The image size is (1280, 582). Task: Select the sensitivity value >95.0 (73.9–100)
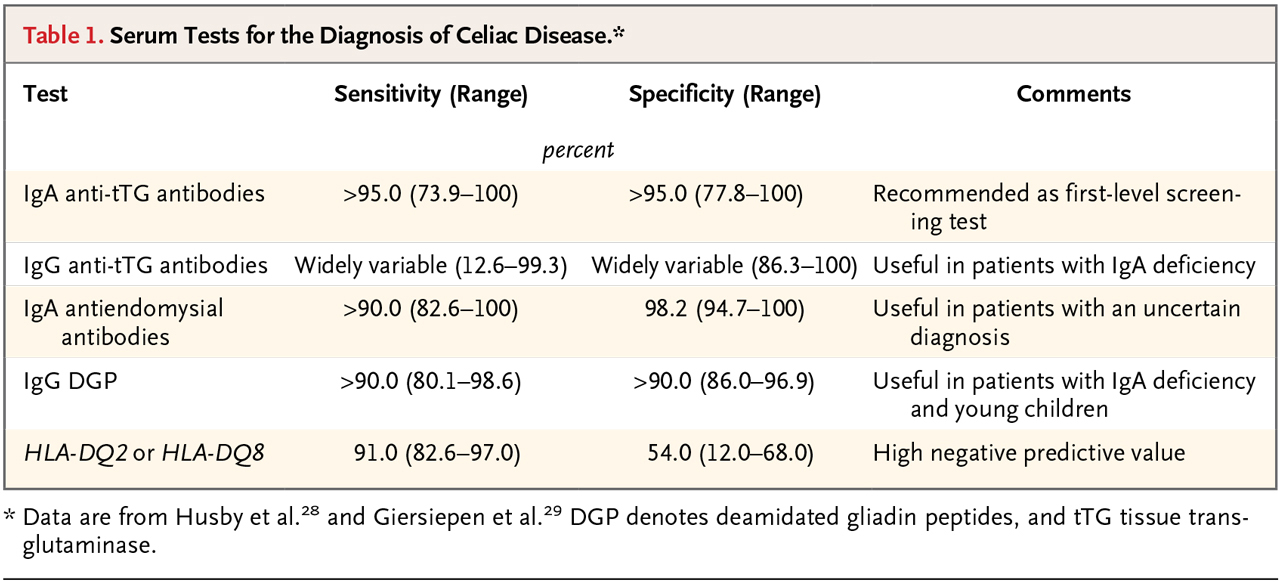[x=431, y=193]
